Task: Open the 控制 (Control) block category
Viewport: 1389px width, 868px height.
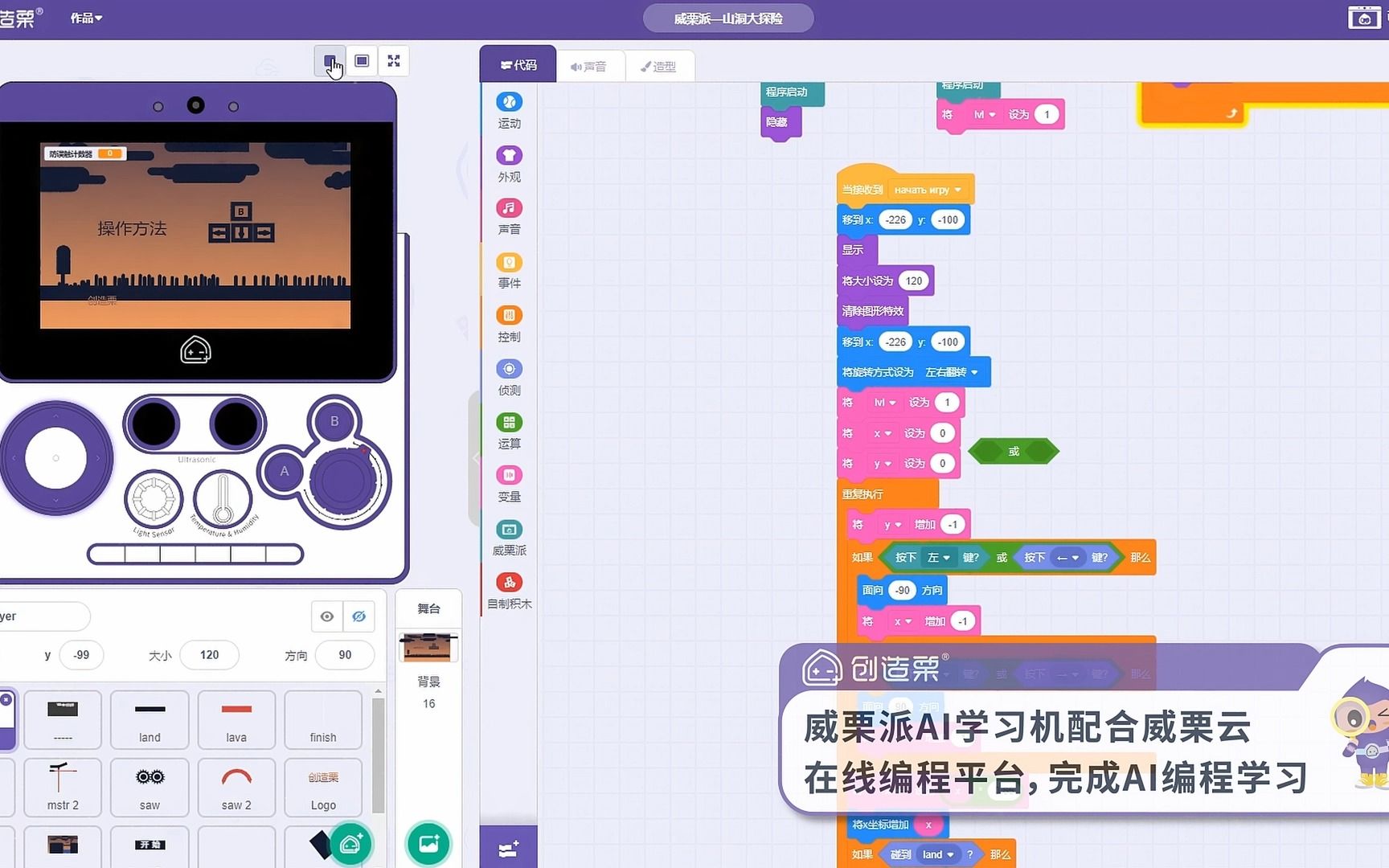Action: click(x=509, y=324)
